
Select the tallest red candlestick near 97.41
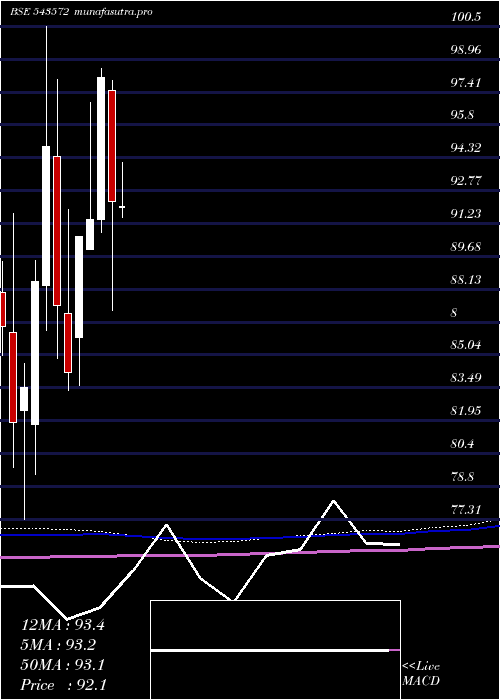(112, 146)
